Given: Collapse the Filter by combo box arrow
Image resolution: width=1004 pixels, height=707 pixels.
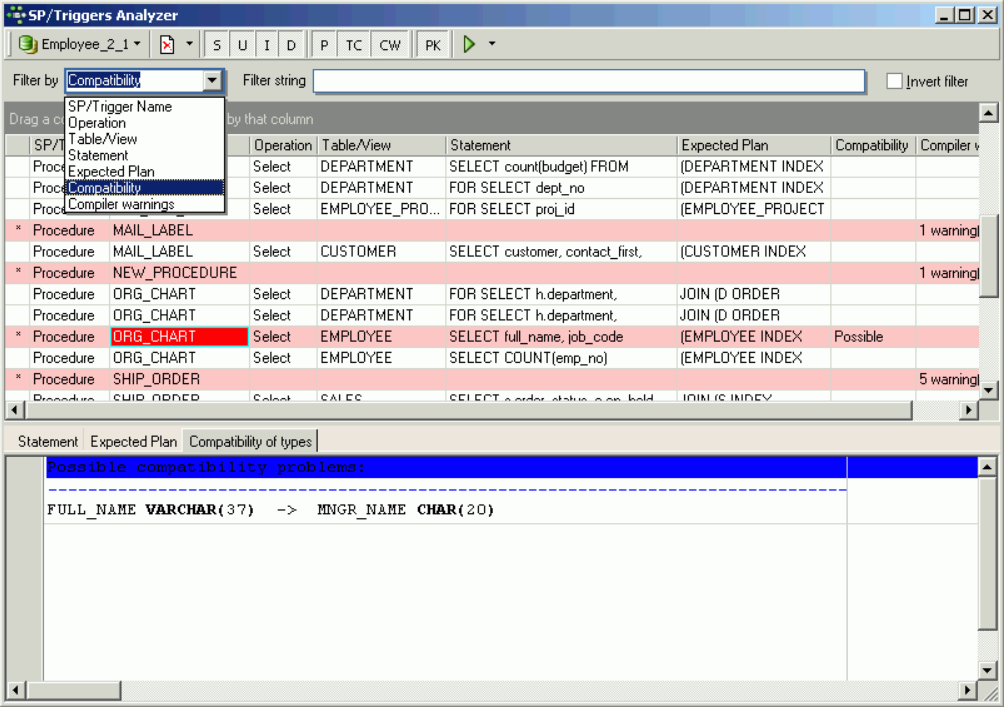Looking at the screenshot, I should [x=213, y=81].
